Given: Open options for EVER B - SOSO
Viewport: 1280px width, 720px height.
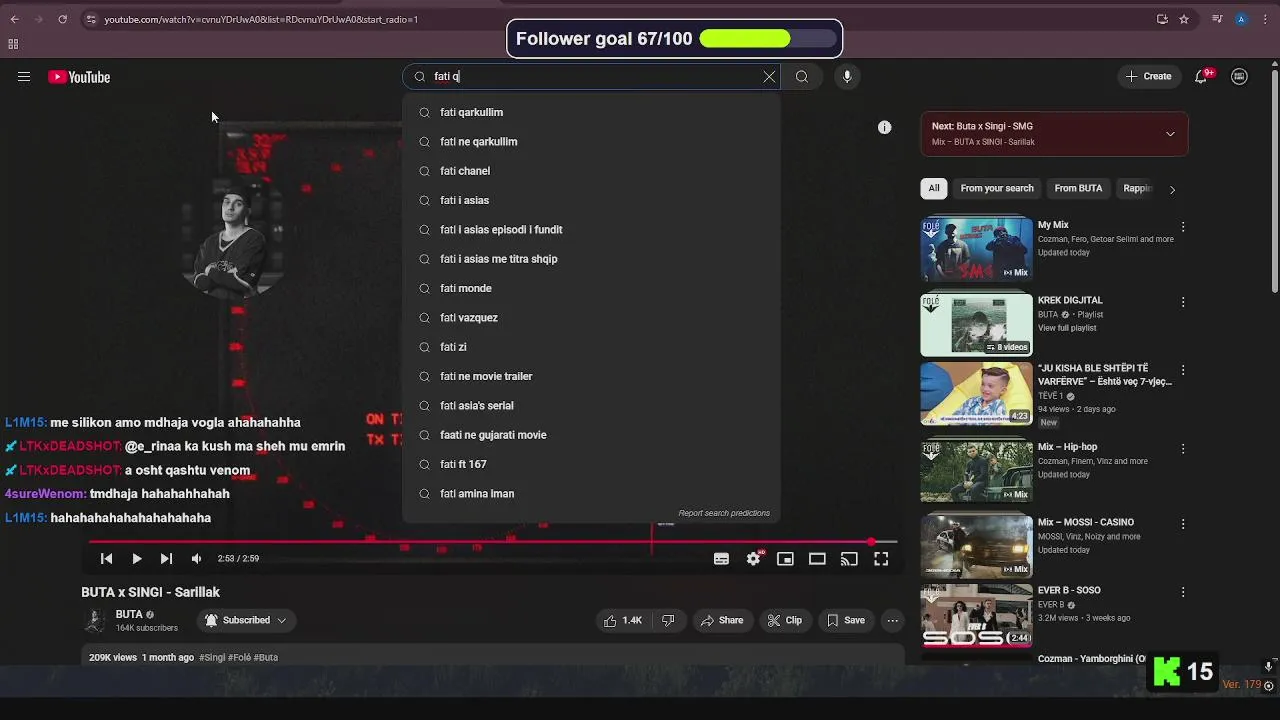Looking at the screenshot, I should [x=1183, y=592].
